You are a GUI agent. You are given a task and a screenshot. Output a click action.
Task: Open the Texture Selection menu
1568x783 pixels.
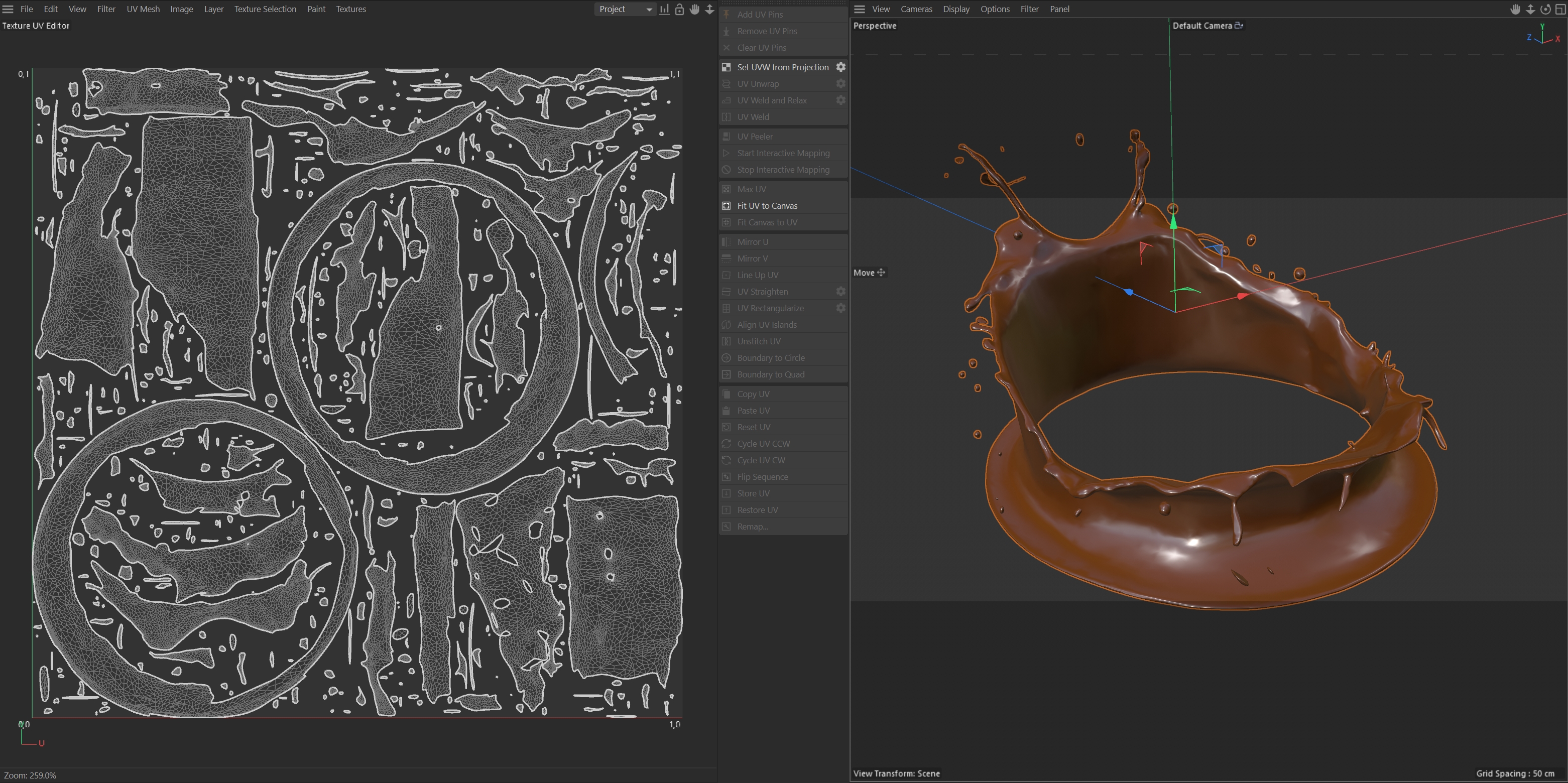[x=265, y=9]
